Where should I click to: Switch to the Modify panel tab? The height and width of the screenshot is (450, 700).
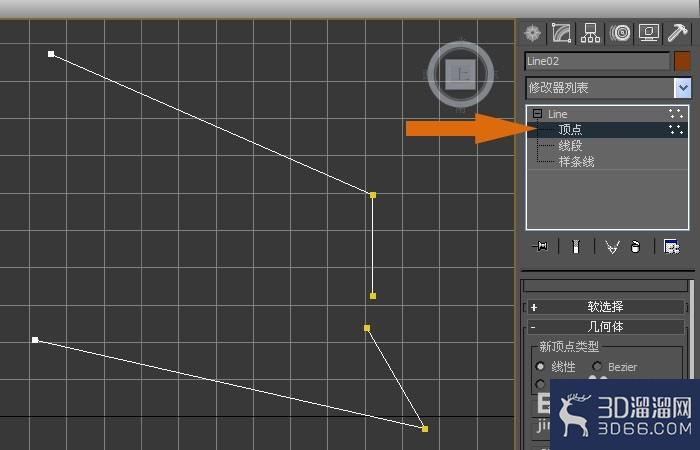coord(561,33)
